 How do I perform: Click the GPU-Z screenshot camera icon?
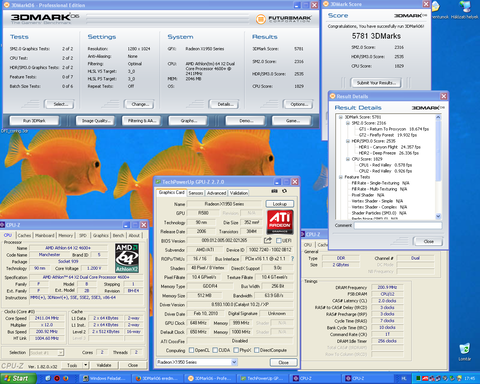(274, 191)
